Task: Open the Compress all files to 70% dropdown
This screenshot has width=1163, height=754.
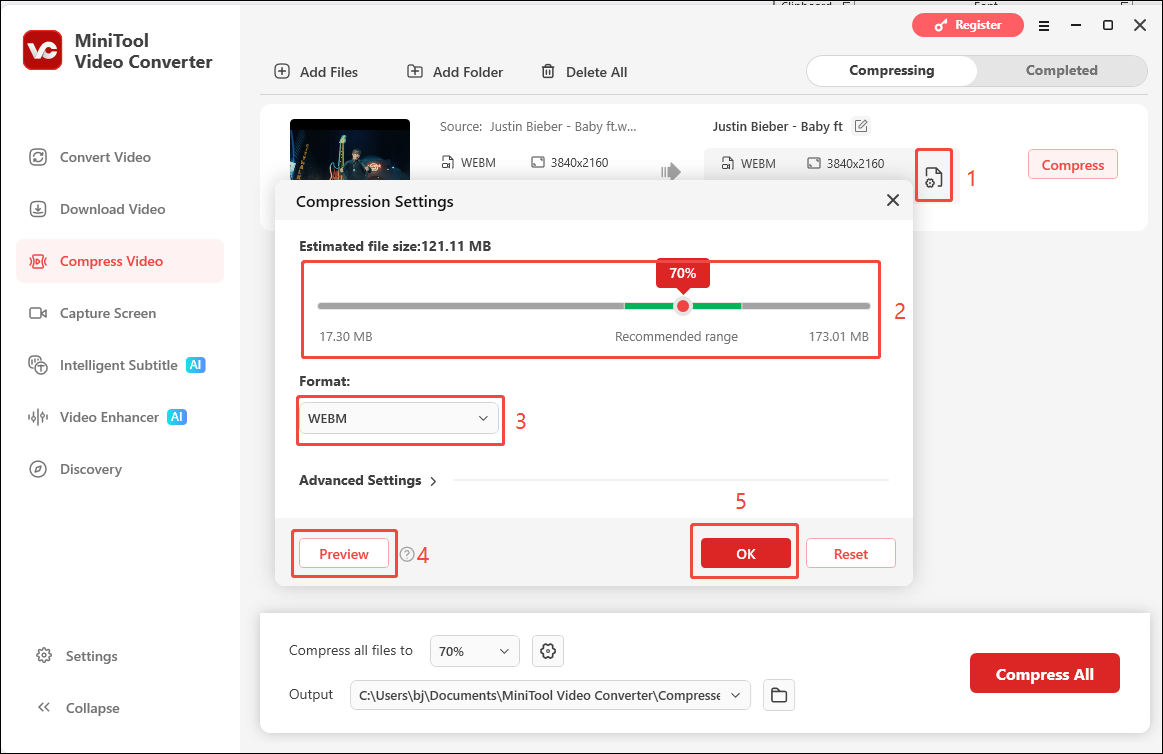Action: click(x=475, y=651)
